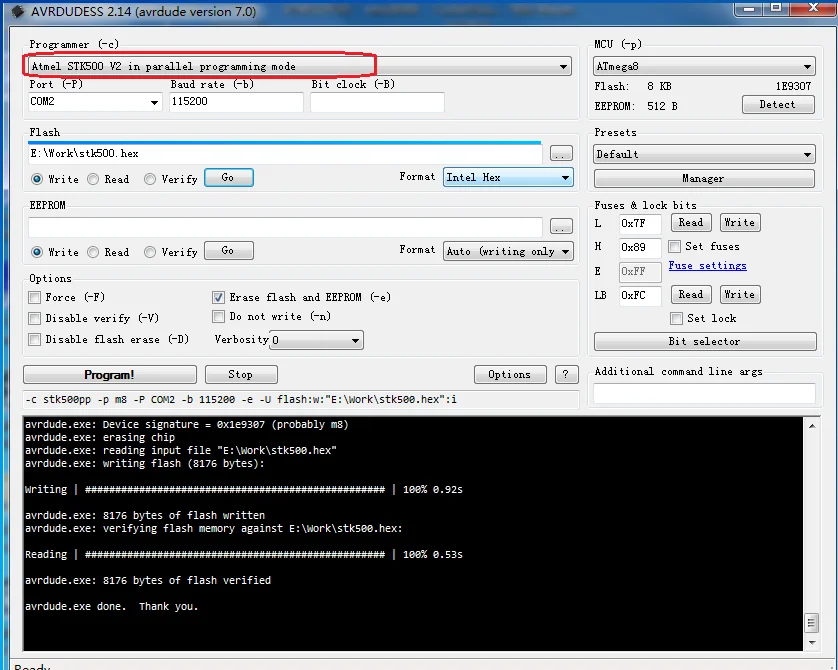Select the EEPROM Verify radio button

click(x=150, y=252)
